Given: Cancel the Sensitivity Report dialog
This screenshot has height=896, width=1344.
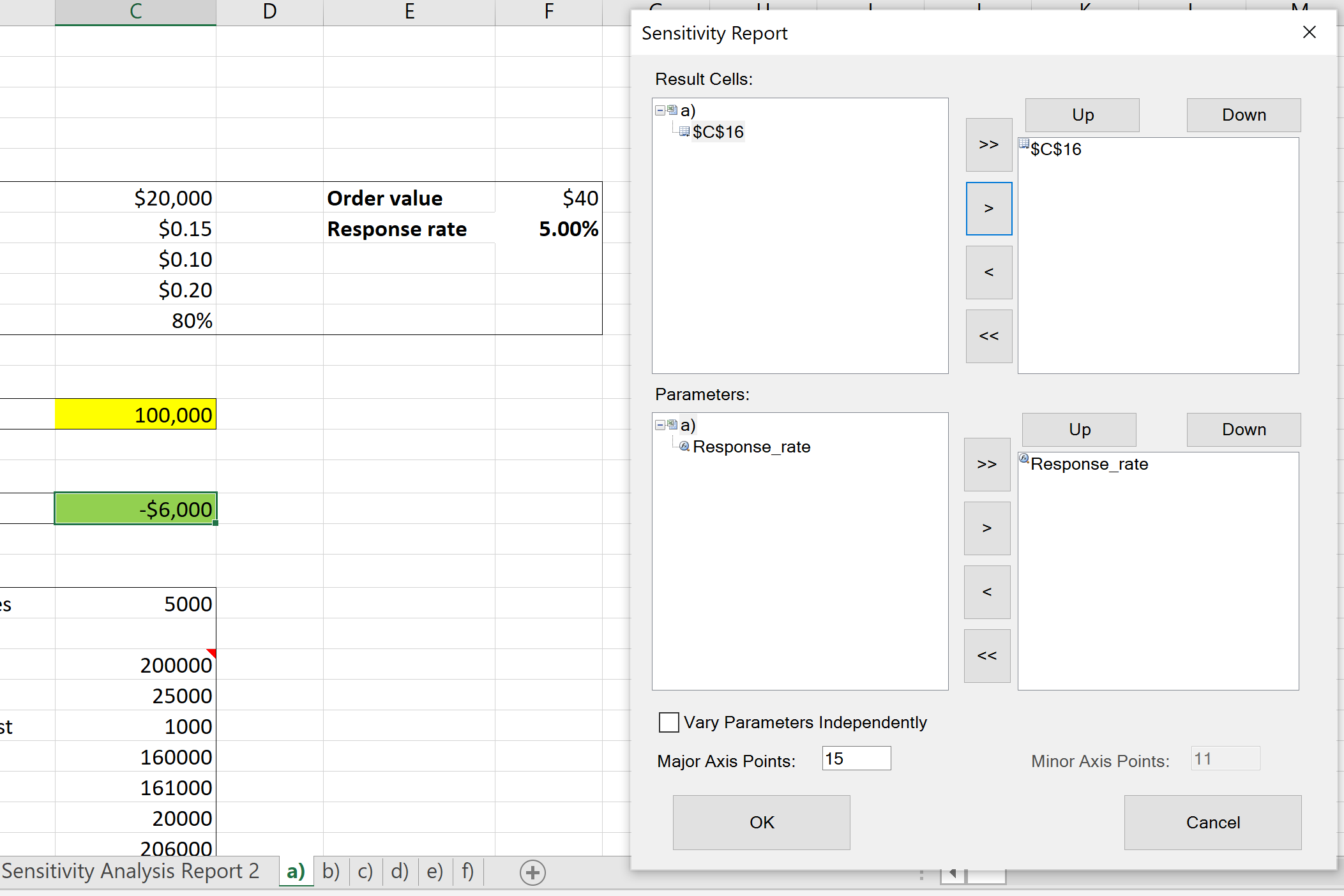Looking at the screenshot, I should tap(1212, 823).
